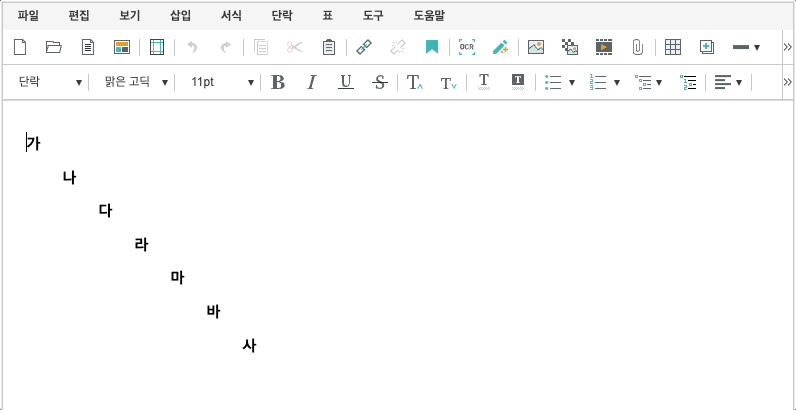The height and width of the screenshot is (410, 796).
Task: Click on the text line 라
Action: (x=141, y=244)
